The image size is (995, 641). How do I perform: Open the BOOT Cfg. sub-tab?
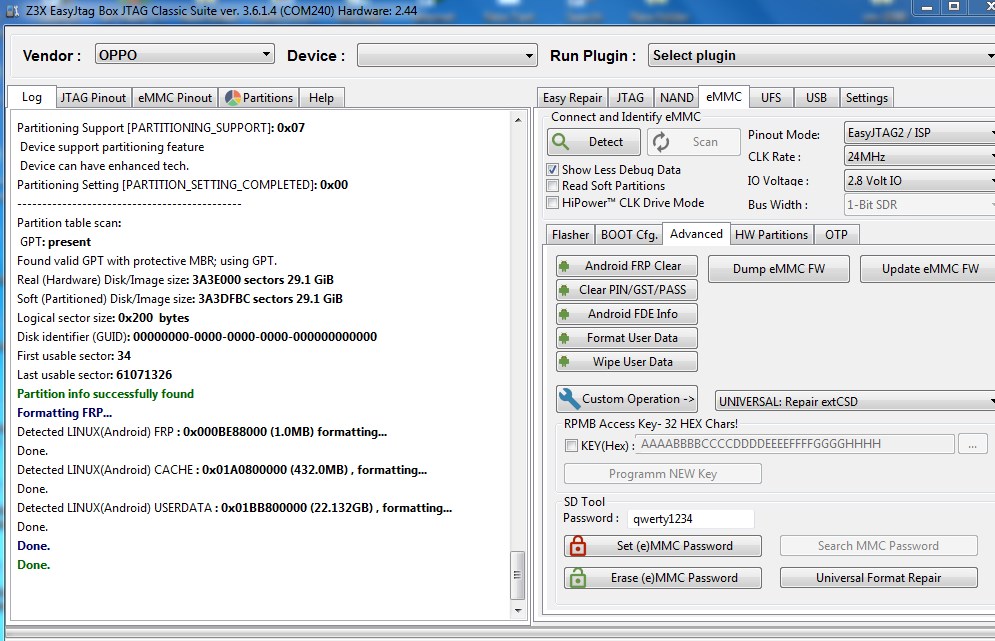pyautogui.click(x=629, y=235)
